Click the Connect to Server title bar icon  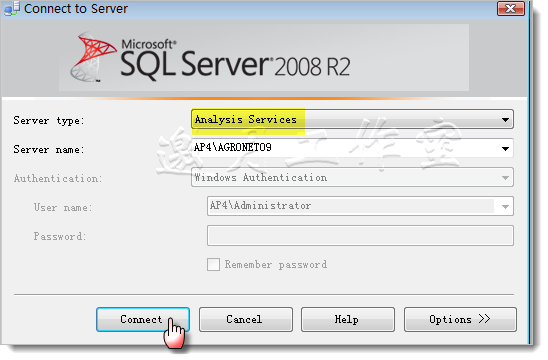point(12,8)
